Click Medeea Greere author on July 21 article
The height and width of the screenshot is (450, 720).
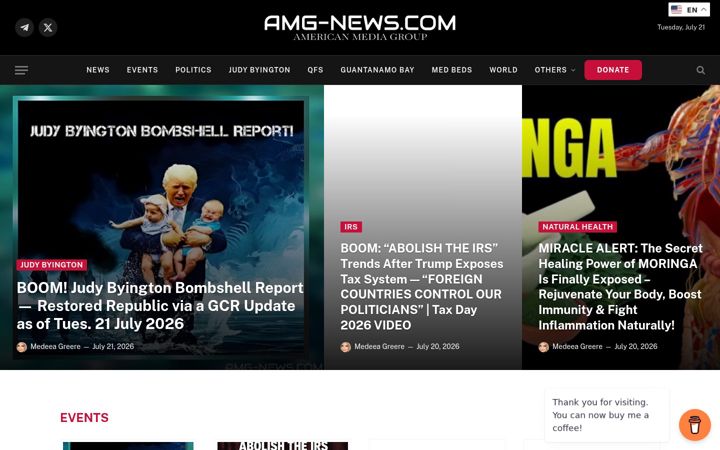(56, 347)
